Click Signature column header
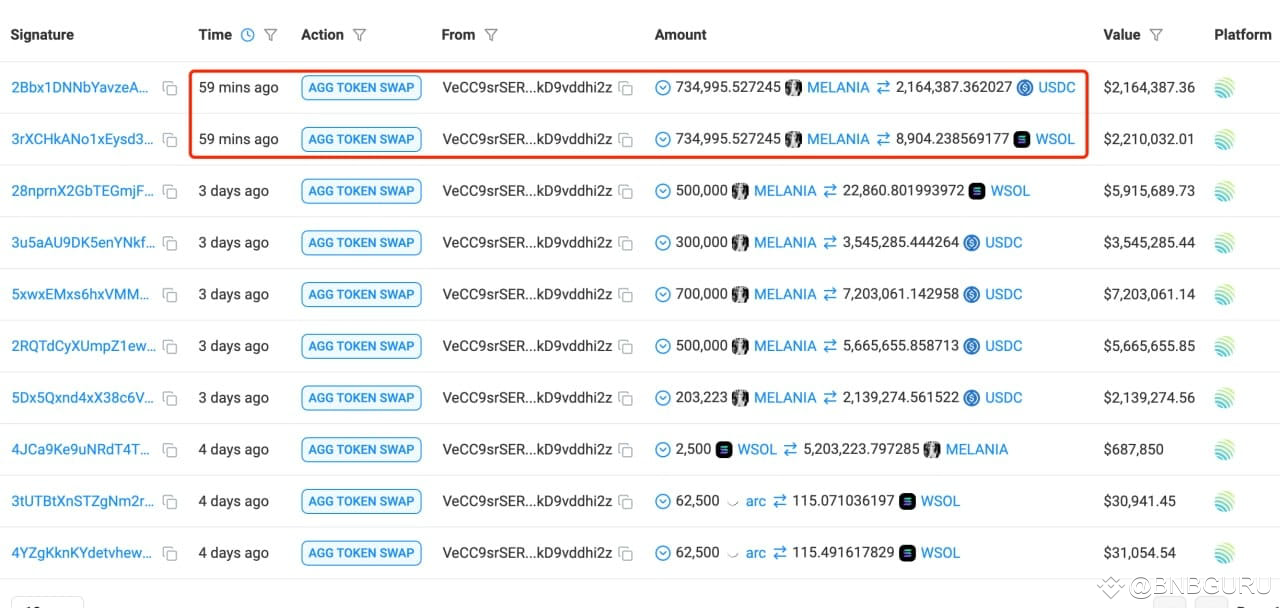Image resolution: width=1280 pixels, height=608 pixels. pos(42,35)
